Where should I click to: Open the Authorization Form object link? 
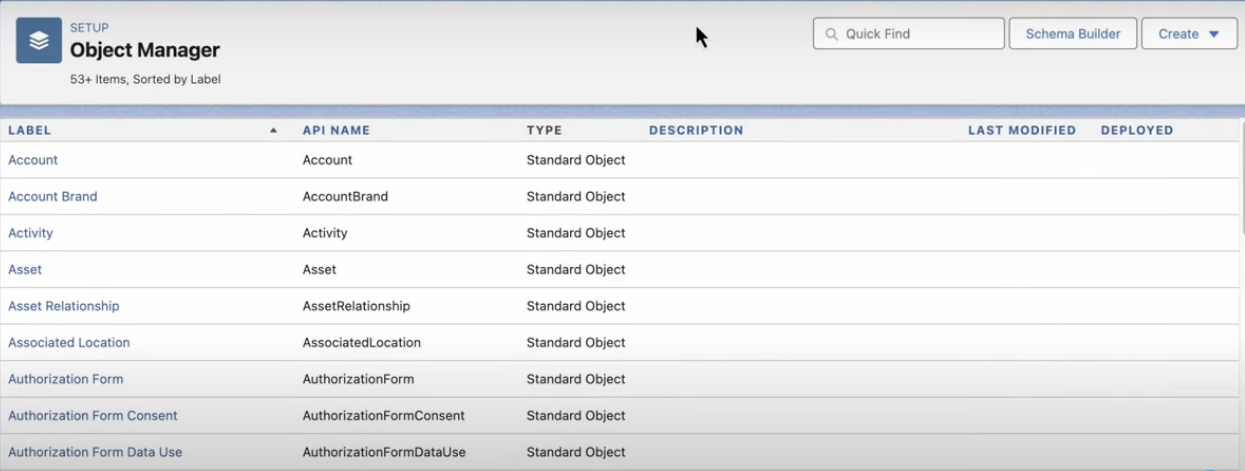point(66,379)
